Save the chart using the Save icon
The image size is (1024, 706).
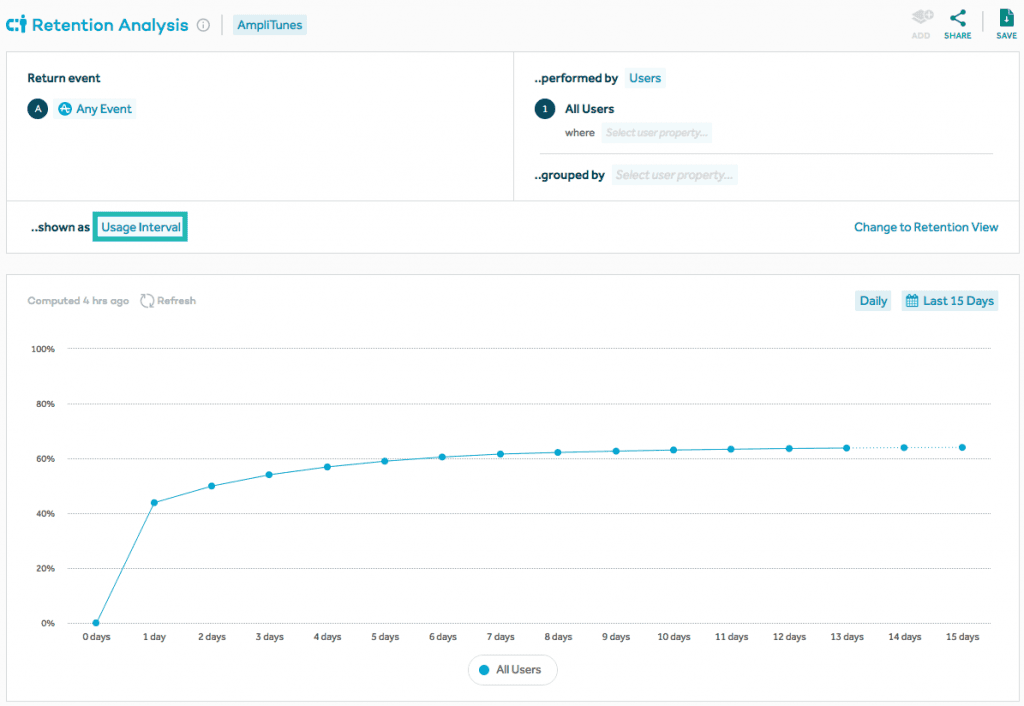pos(1006,19)
